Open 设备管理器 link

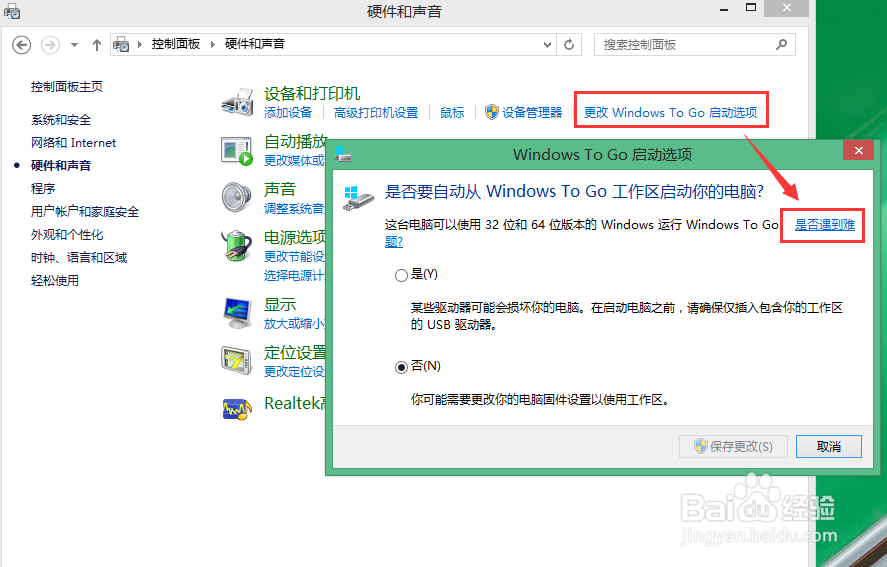pyautogui.click(x=532, y=113)
